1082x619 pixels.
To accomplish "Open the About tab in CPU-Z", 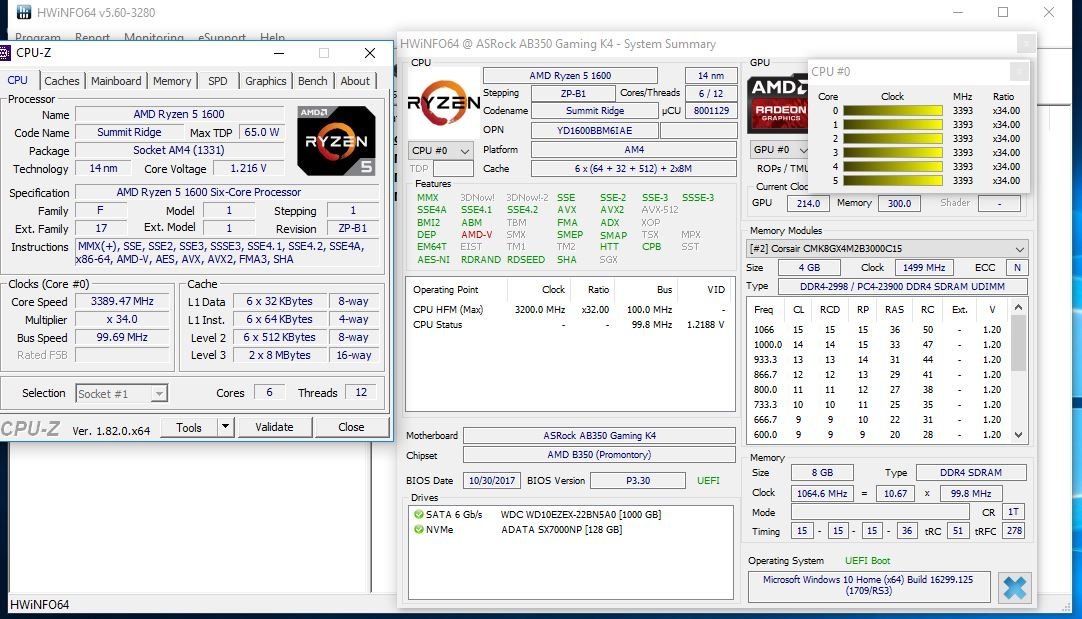I will point(355,81).
